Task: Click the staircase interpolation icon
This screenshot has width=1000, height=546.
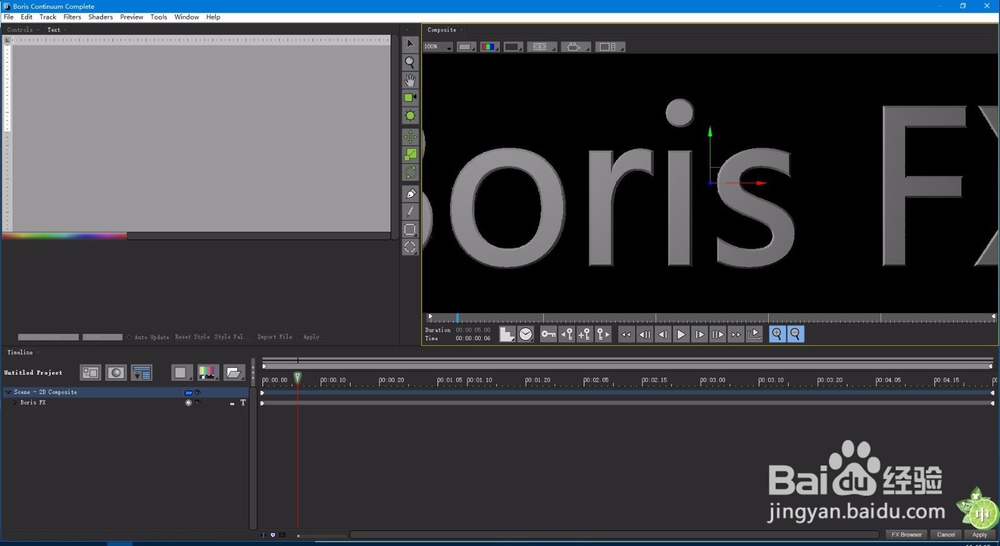Action: click(507, 334)
